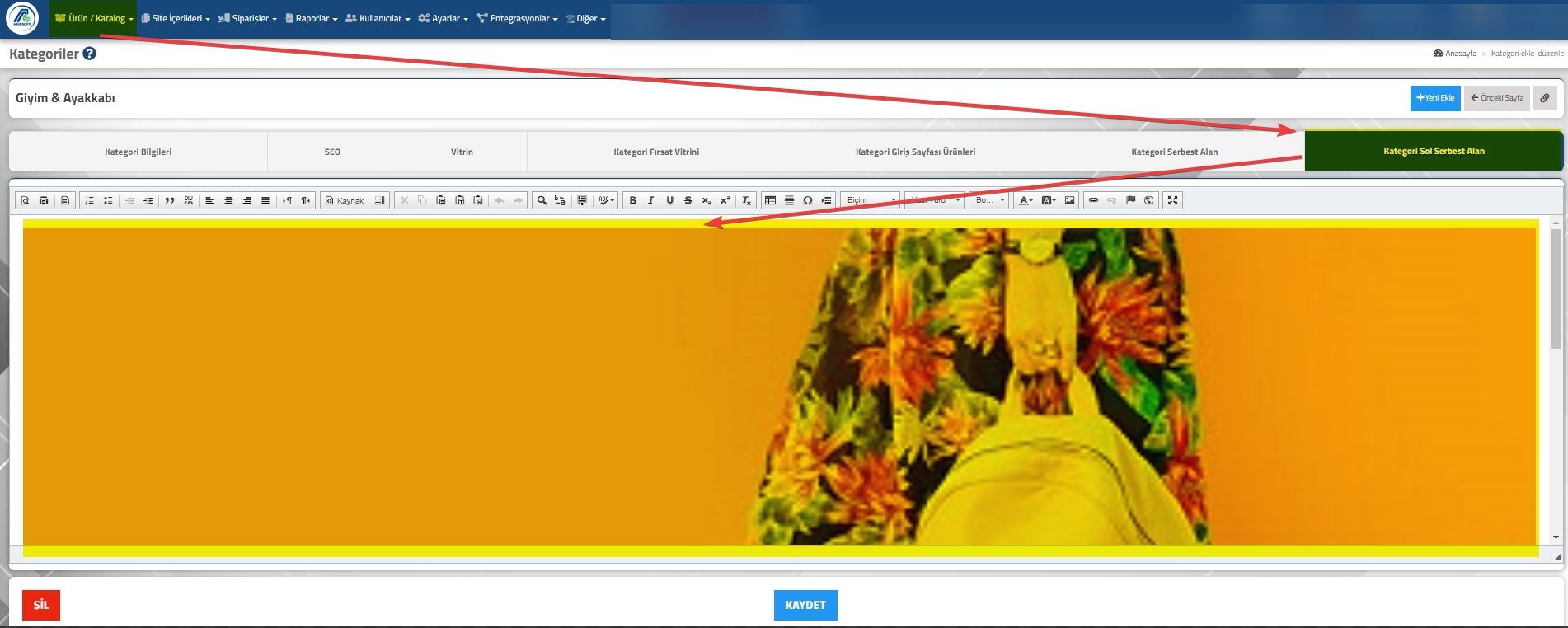The height and width of the screenshot is (628, 1568).
Task: Paste as plain text
Action: click(460, 200)
